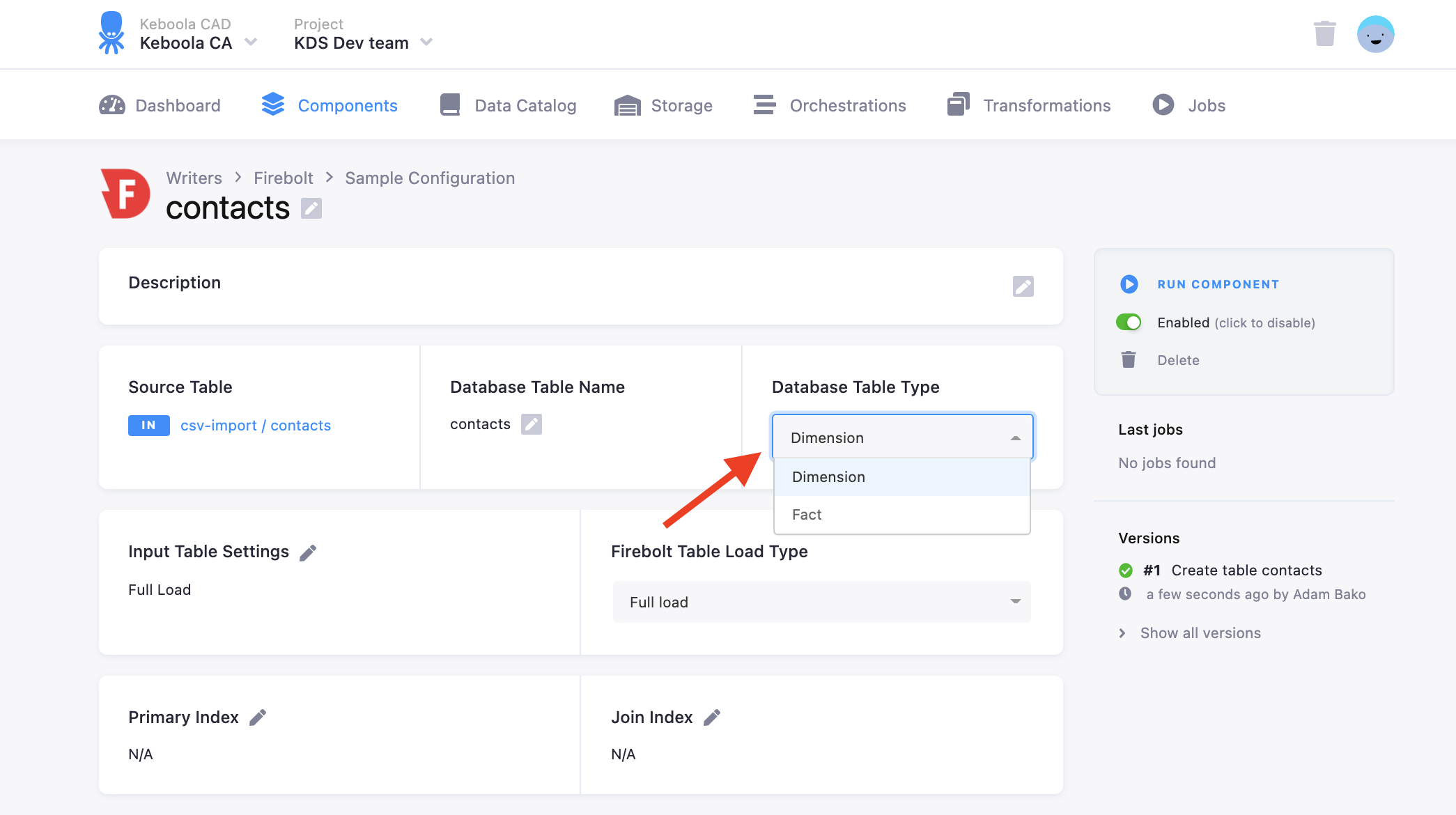Edit the Primary Index pencil icon

point(258,717)
